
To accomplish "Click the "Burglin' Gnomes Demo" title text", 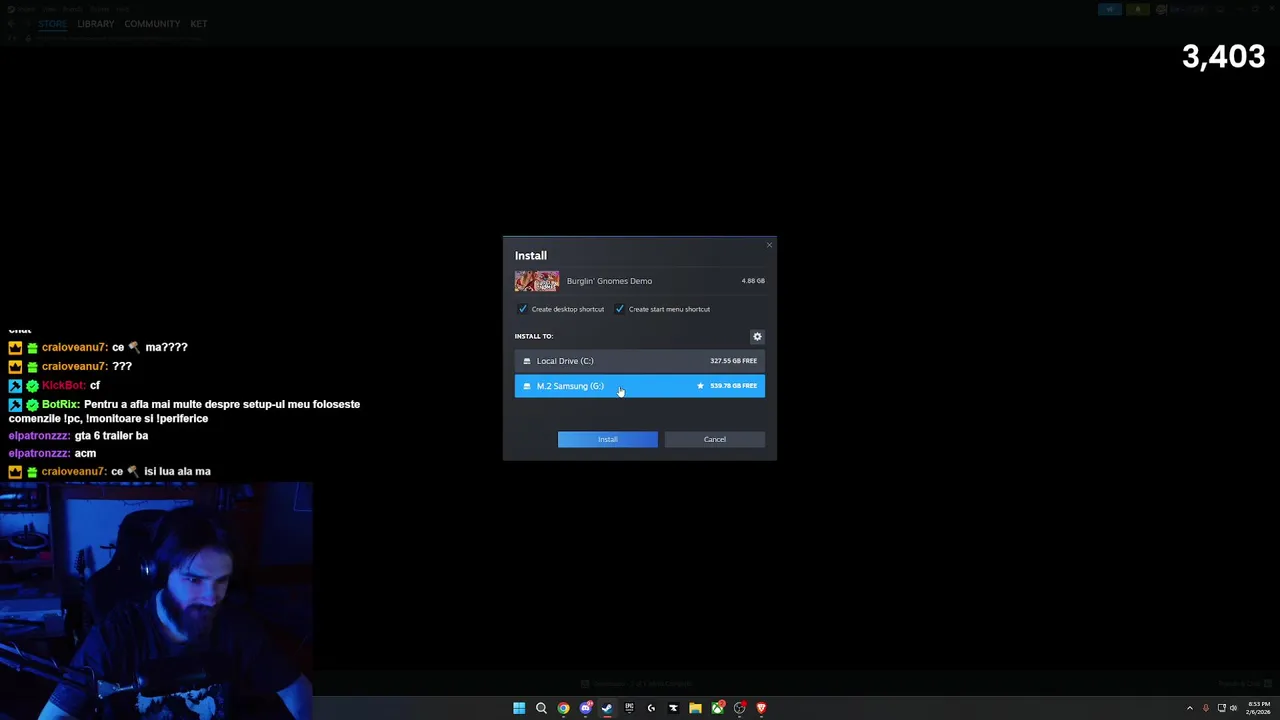I will [x=609, y=281].
